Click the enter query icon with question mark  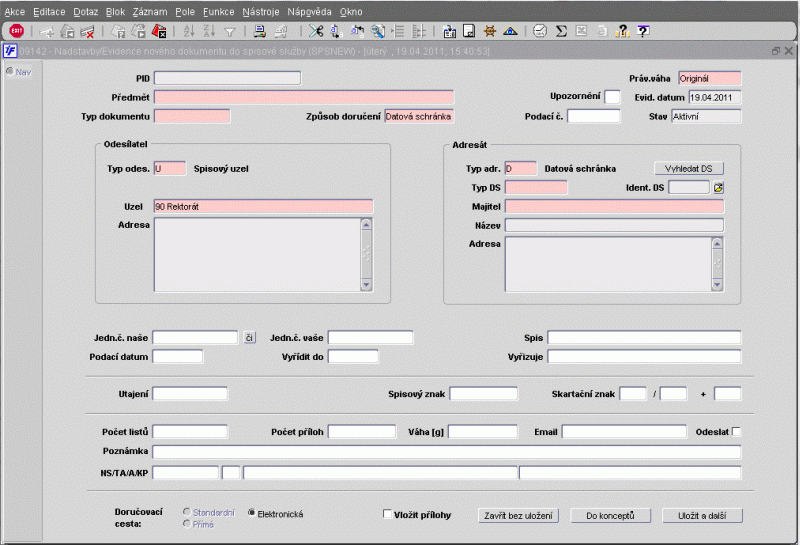[118, 32]
